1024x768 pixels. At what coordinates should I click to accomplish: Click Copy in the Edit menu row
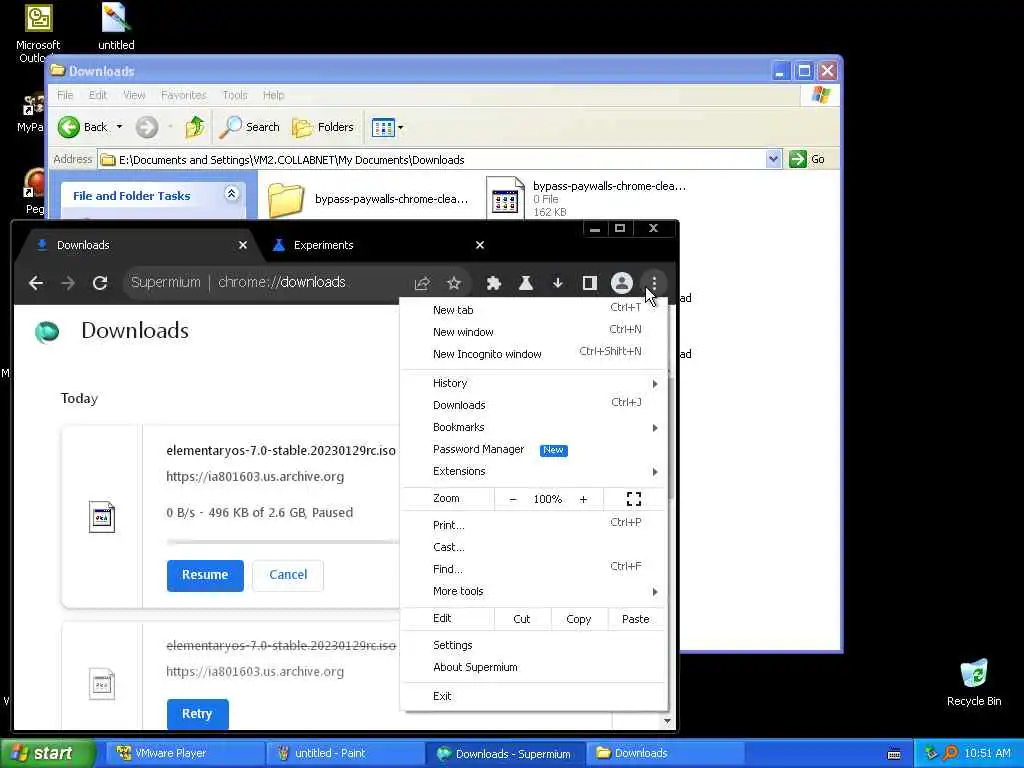(x=579, y=619)
